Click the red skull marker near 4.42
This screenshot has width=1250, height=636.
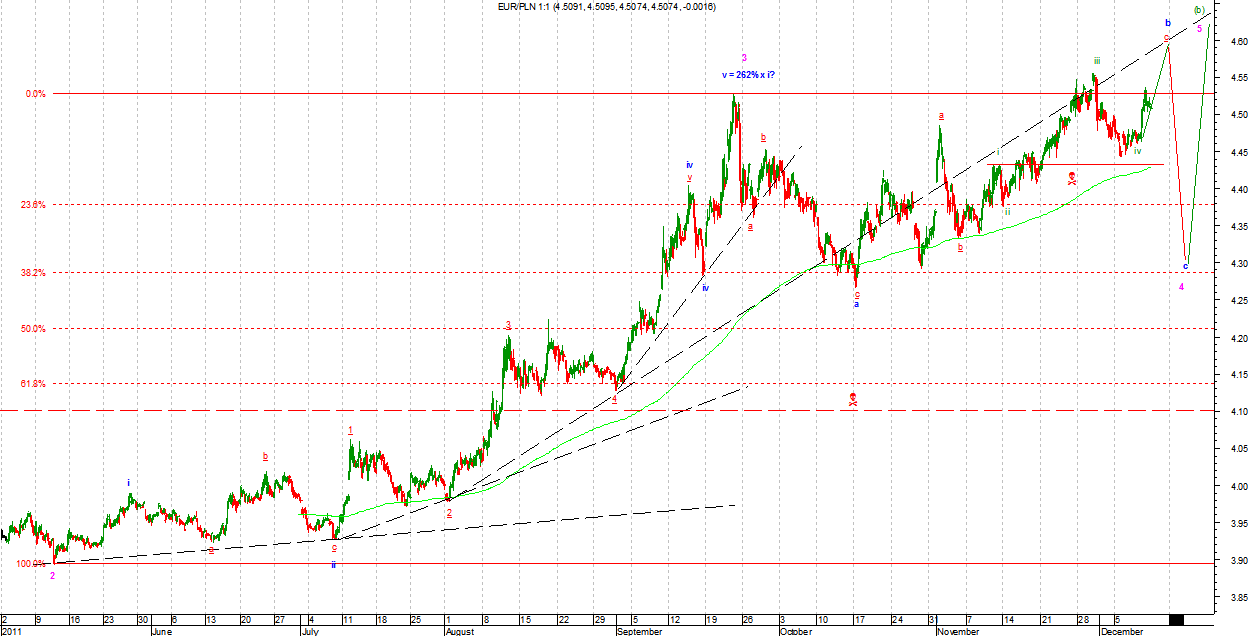[x=1071, y=178]
